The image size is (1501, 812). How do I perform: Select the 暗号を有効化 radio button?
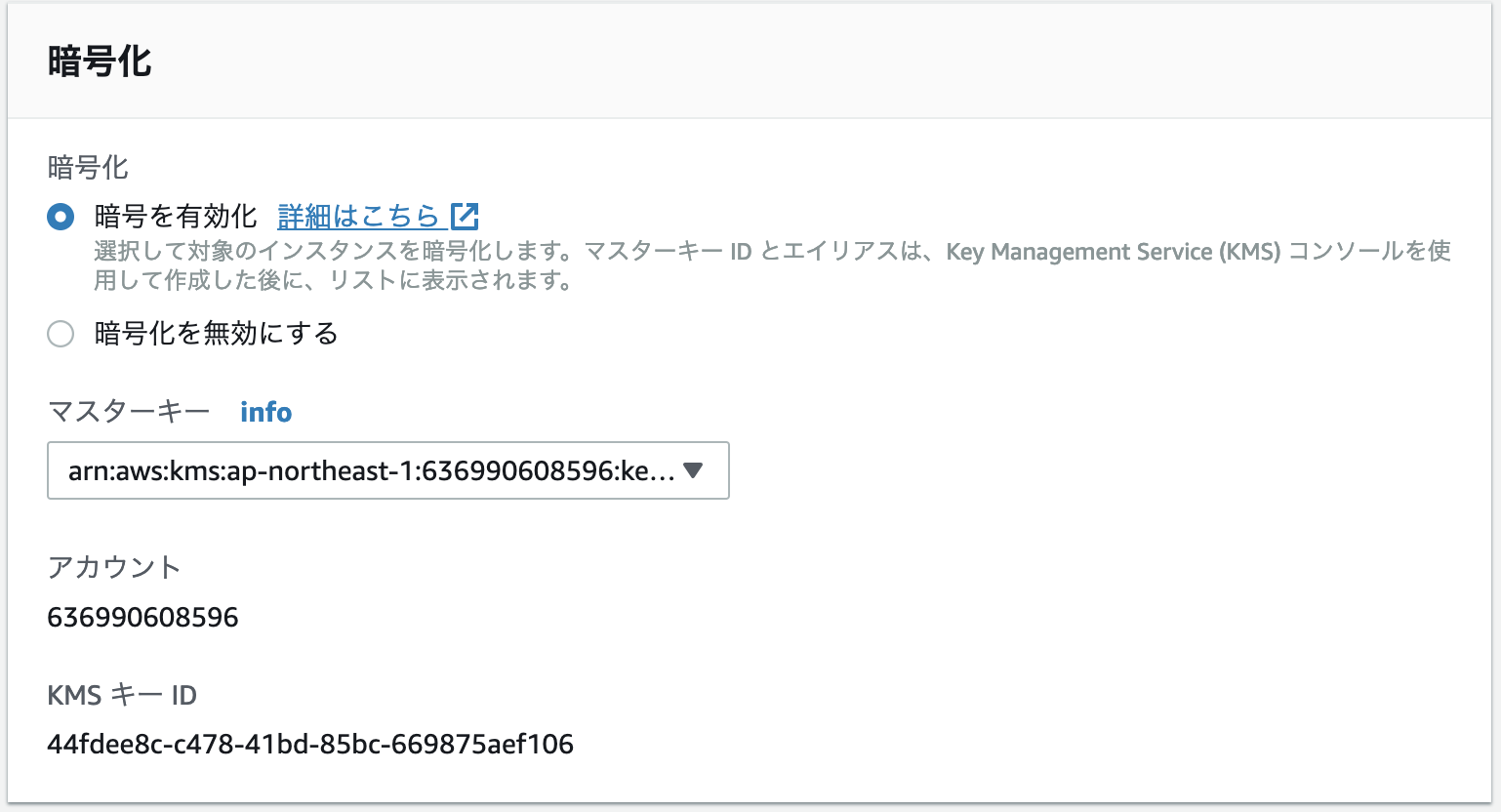click(61, 217)
